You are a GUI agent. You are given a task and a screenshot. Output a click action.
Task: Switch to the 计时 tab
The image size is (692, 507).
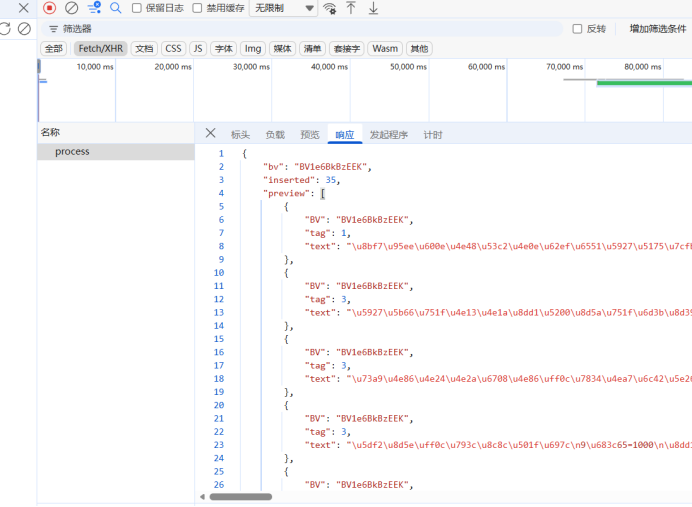coord(433,135)
